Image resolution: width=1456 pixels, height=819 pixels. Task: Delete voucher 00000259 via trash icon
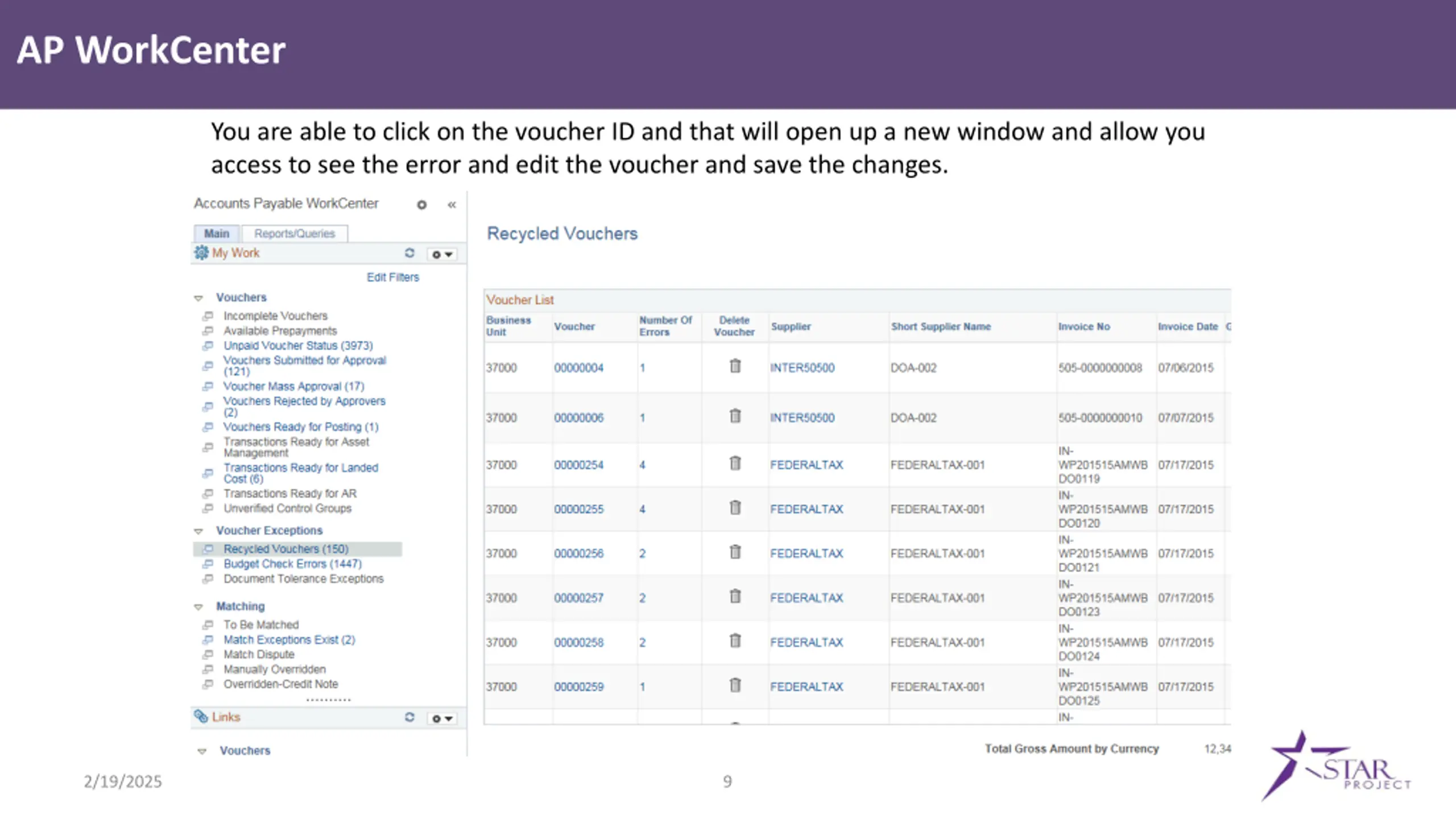[x=735, y=685]
